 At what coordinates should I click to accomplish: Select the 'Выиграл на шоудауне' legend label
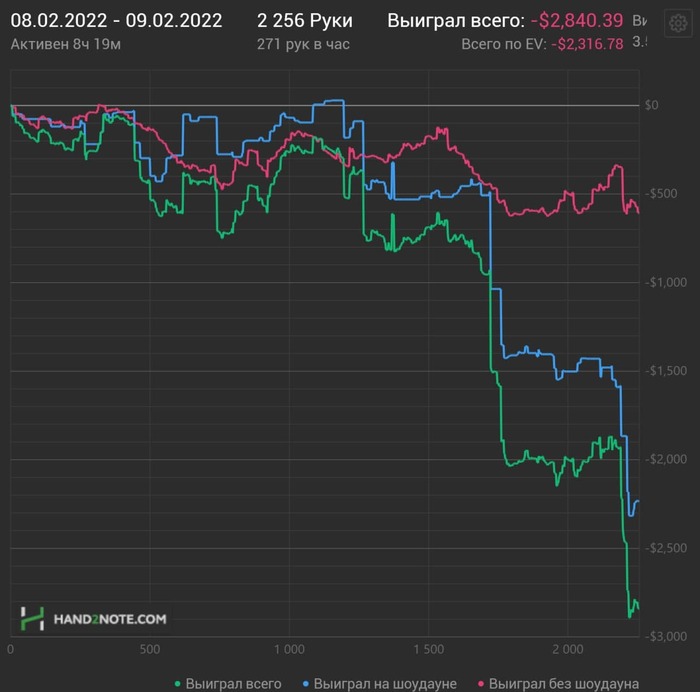(385, 684)
